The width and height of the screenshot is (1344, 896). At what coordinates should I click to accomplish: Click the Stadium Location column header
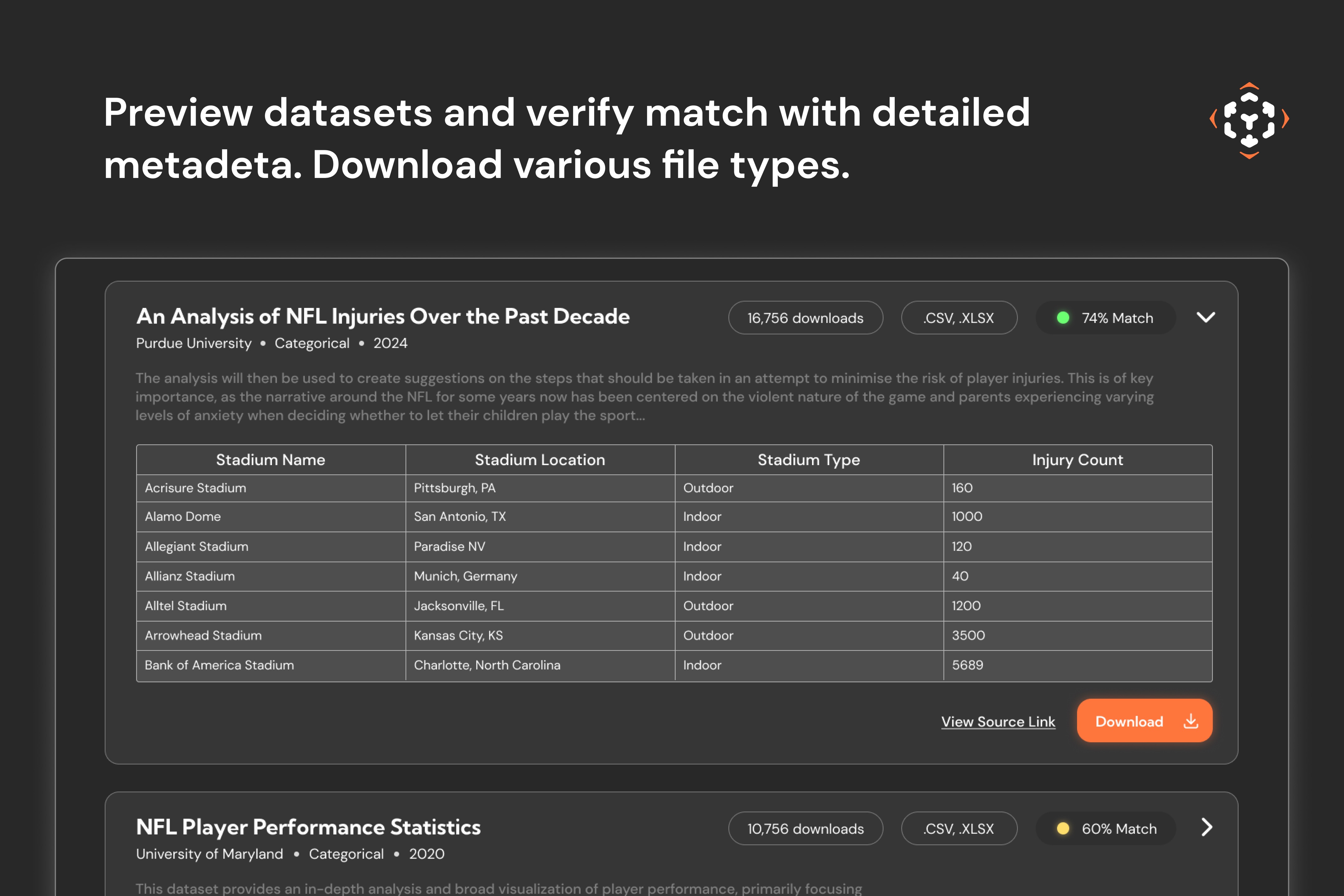pyautogui.click(x=539, y=460)
